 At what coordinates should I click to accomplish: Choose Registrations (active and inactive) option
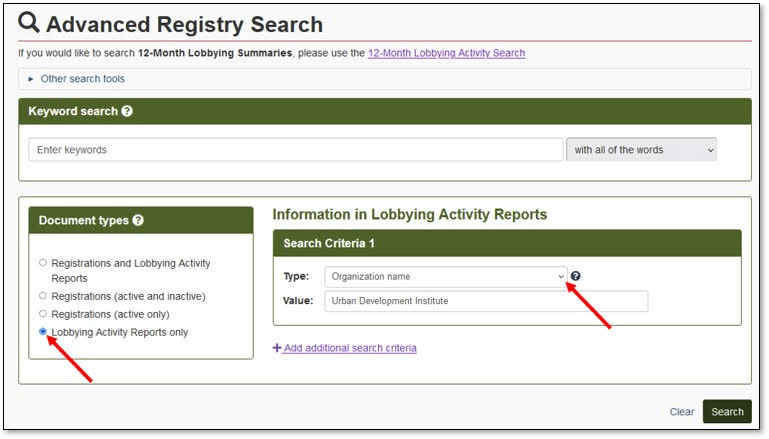click(x=42, y=296)
